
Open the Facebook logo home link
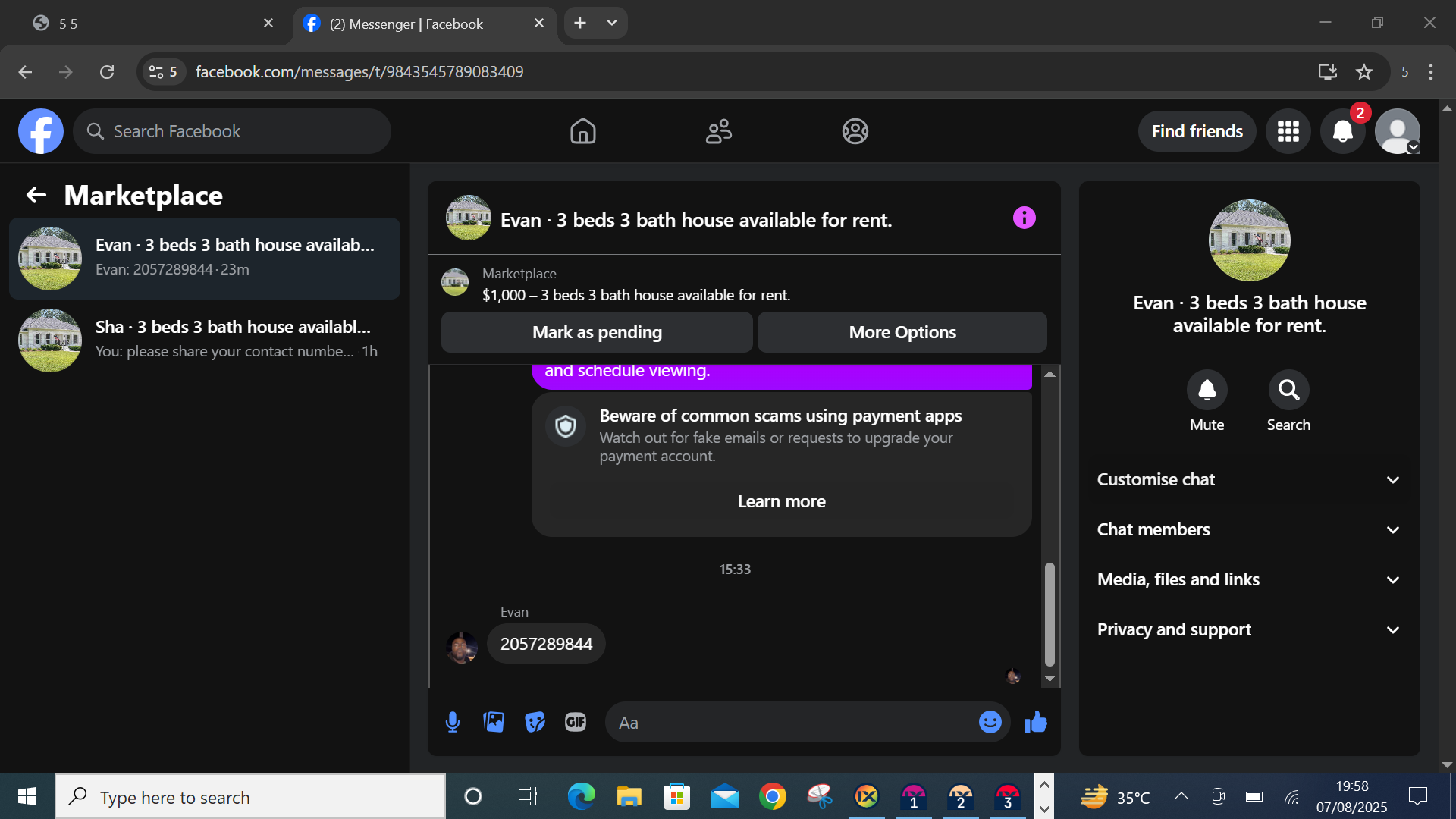(x=41, y=131)
